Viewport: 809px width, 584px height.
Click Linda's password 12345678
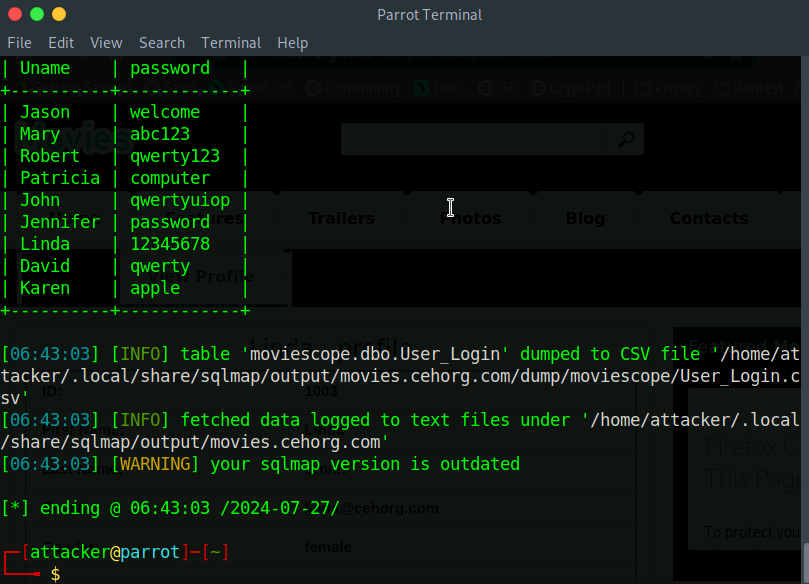pyautogui.click(x=170, y=244)
